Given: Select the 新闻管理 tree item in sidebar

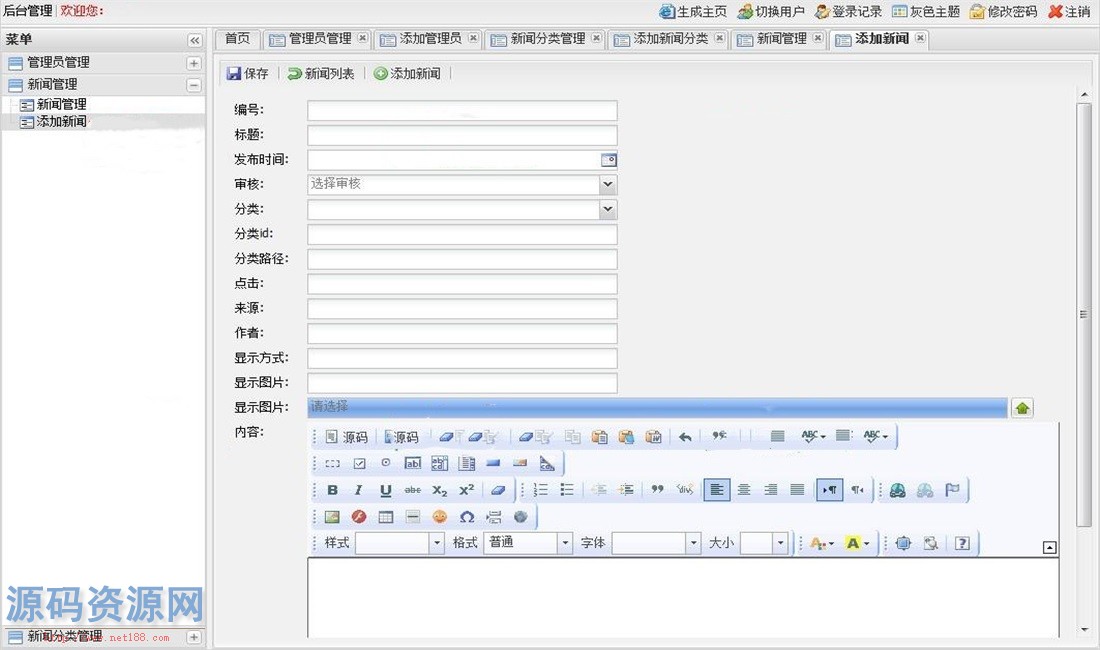Looking at the screenshot, I should click(x=61, y=104).
